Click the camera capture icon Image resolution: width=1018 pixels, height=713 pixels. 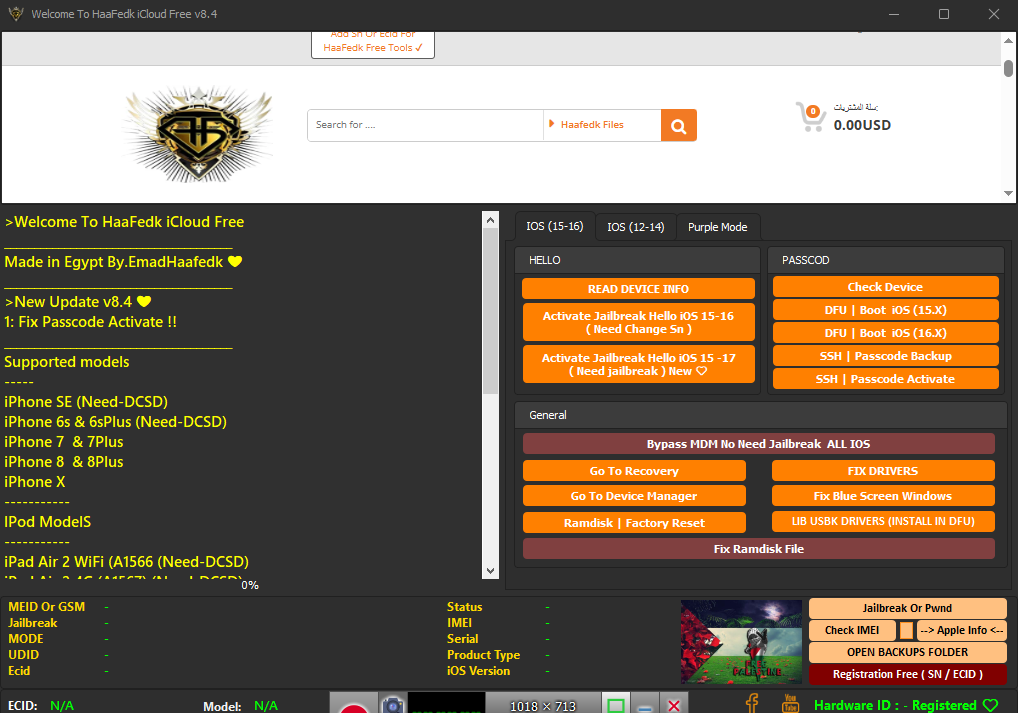[393, 705]
